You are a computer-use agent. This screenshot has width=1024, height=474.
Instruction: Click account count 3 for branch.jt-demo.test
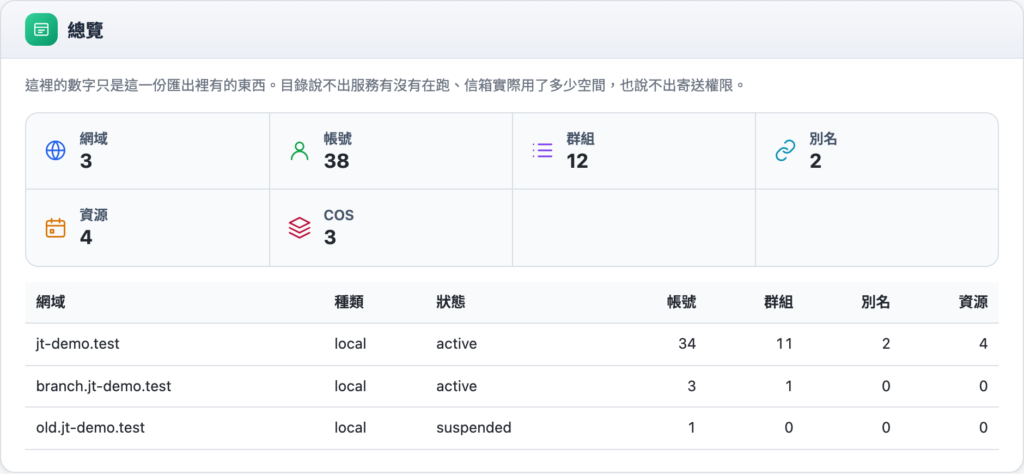(692, 386)
